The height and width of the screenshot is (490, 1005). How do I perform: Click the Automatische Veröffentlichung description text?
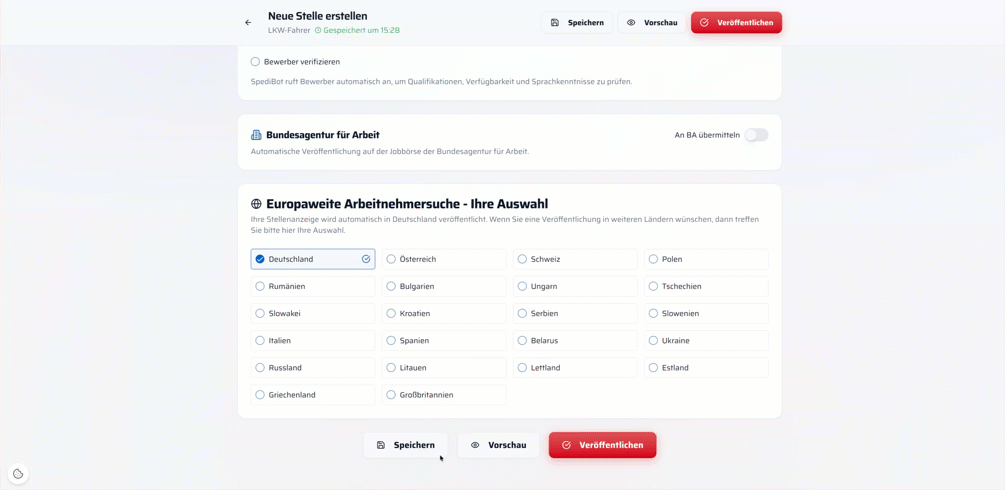click(x=390, y=152)
